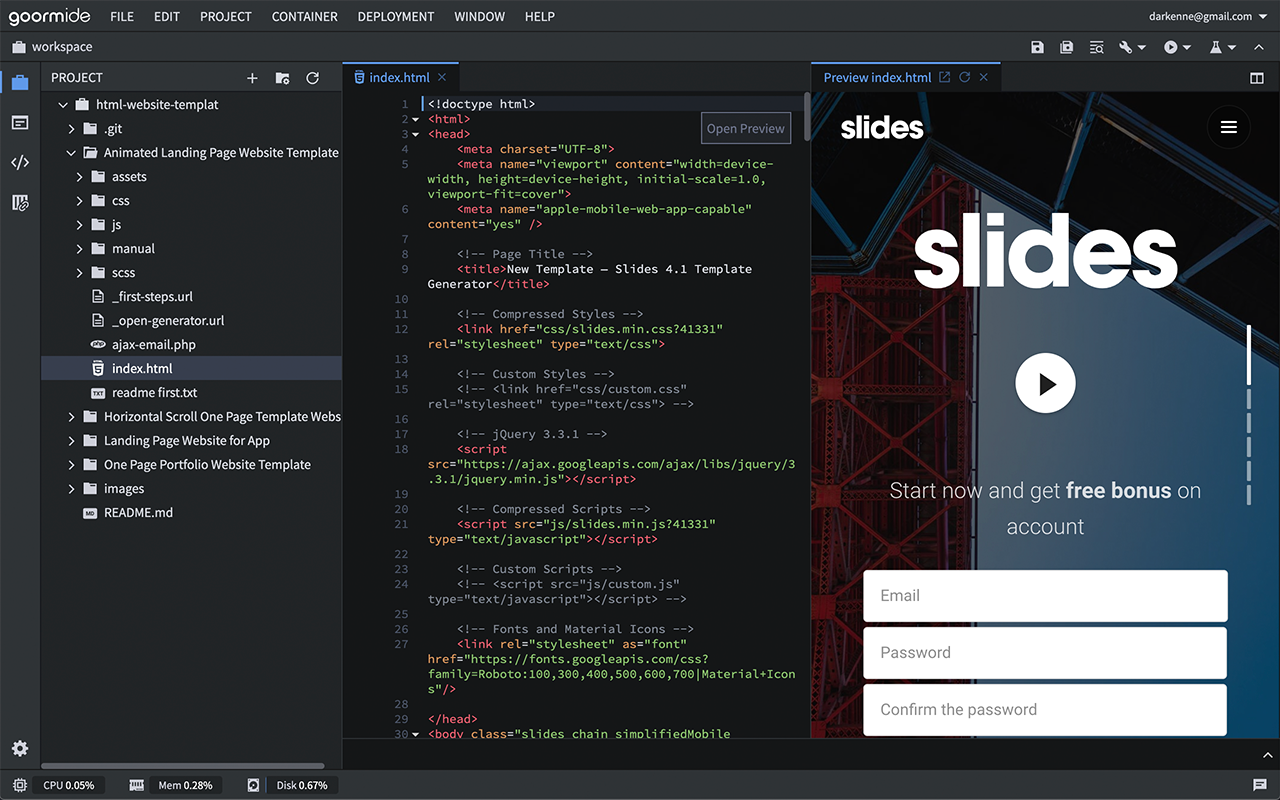Click the Email input field in preview
This screenshot has height=800, width=1280.
coord(1044,595)
